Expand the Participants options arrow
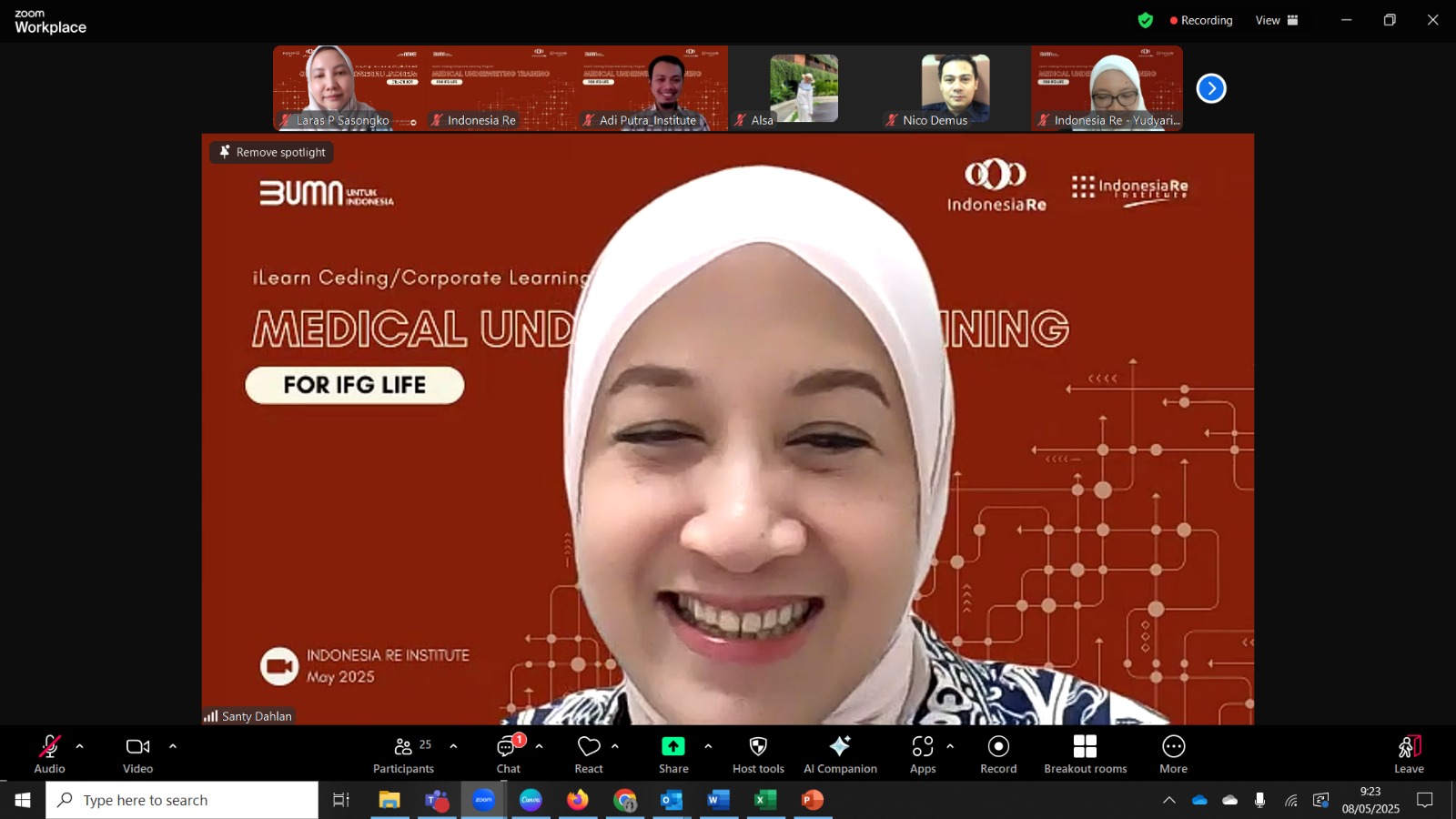 [453, 746]
